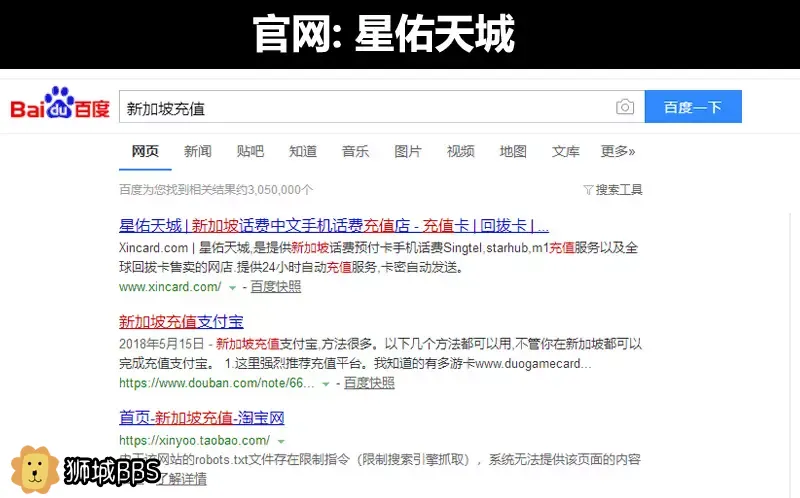Screen dimensions: 800x498
Task: Click the www.xincard.com/ green URL
Action: tap(170, 287)
